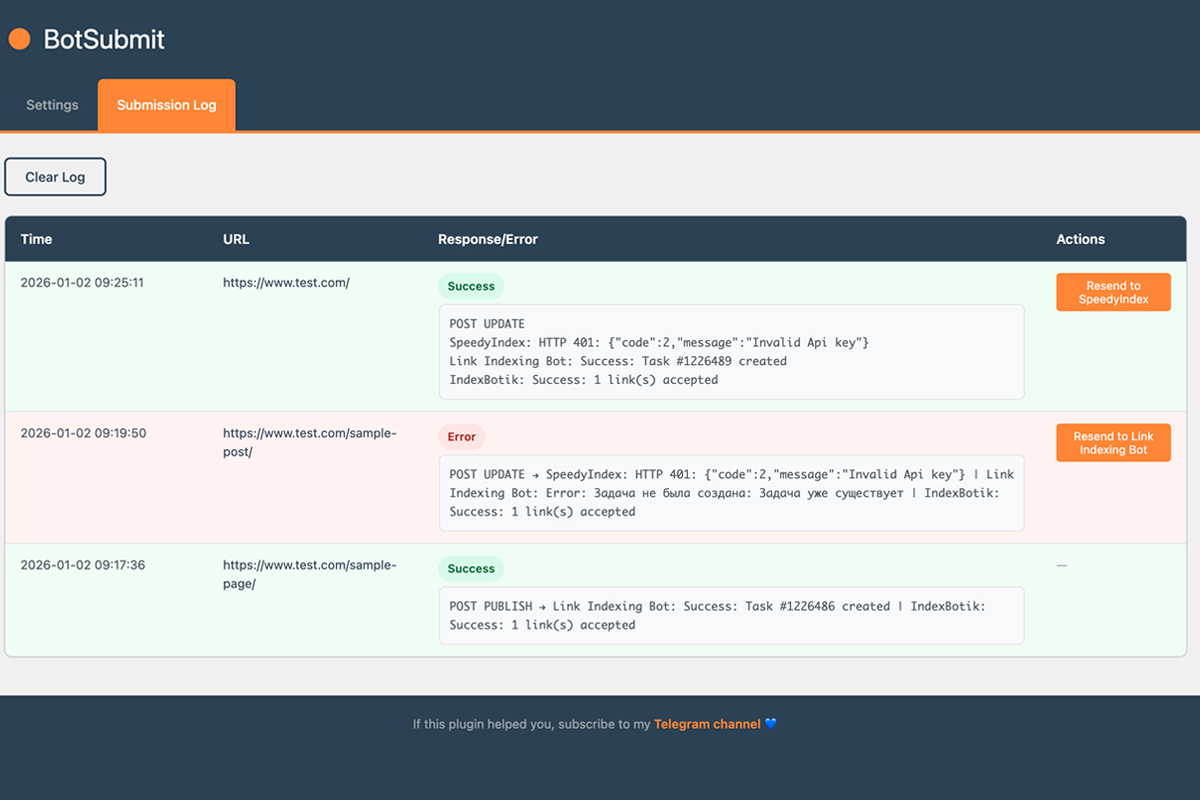Click the orange BotSubmit logo circle
Viewport: 1200px width, 800px height.
click(x=18, y=39)
